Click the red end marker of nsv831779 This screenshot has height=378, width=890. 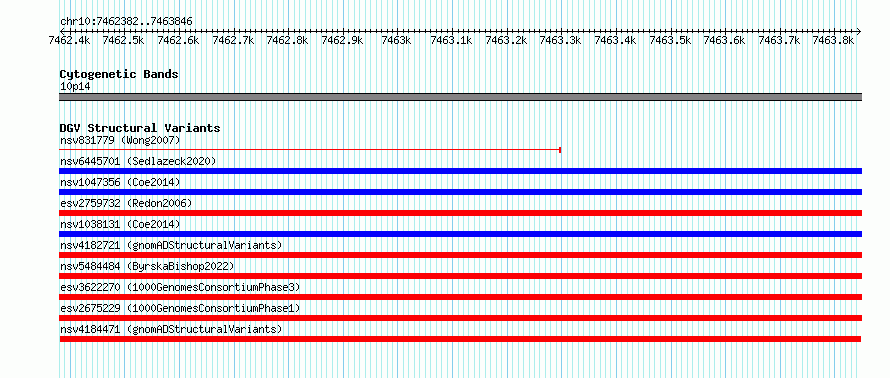[x=560, y=150]
